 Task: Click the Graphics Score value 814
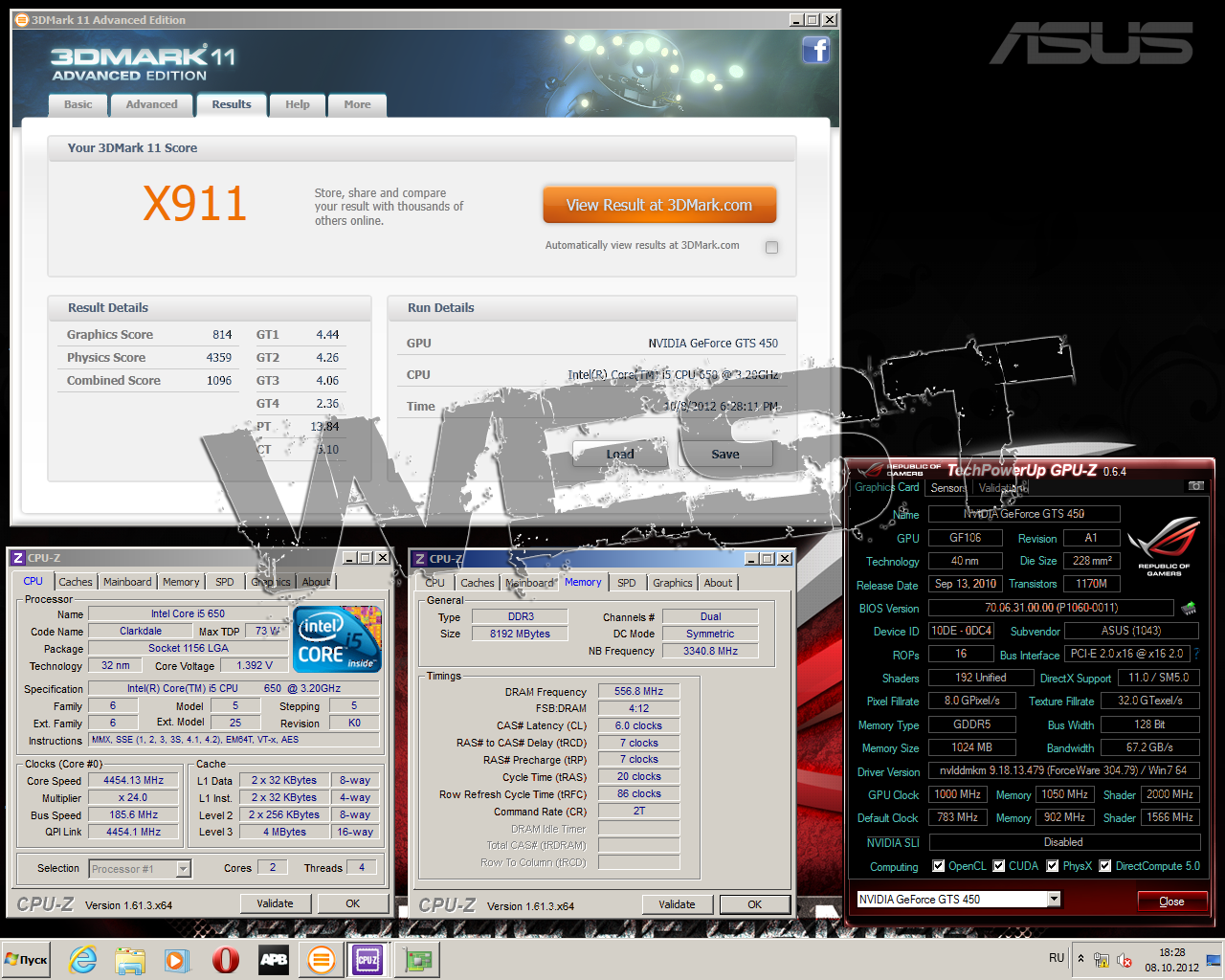tap(222, 335)
